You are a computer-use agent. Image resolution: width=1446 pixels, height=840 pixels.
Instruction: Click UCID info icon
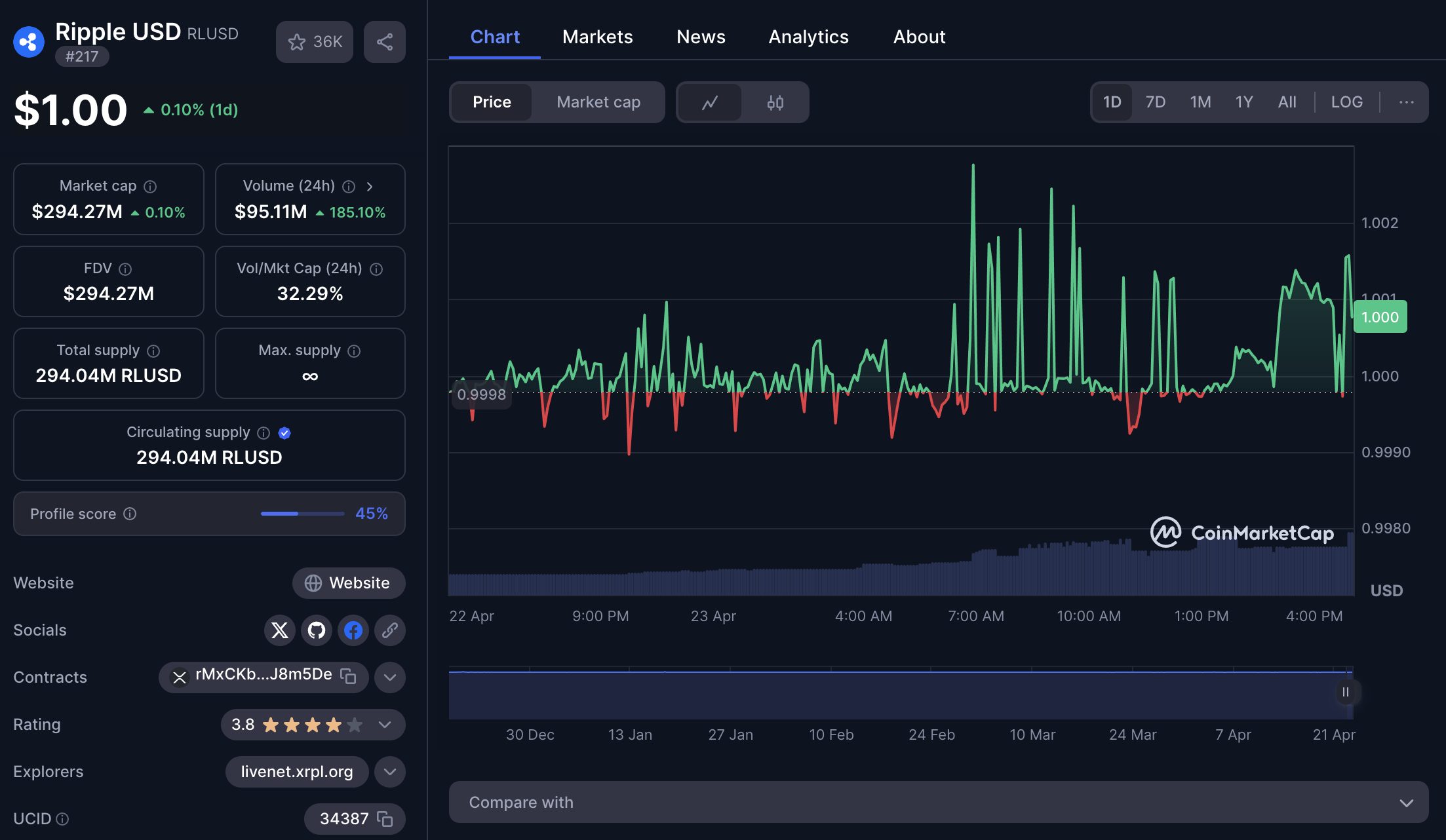point(62,819)
